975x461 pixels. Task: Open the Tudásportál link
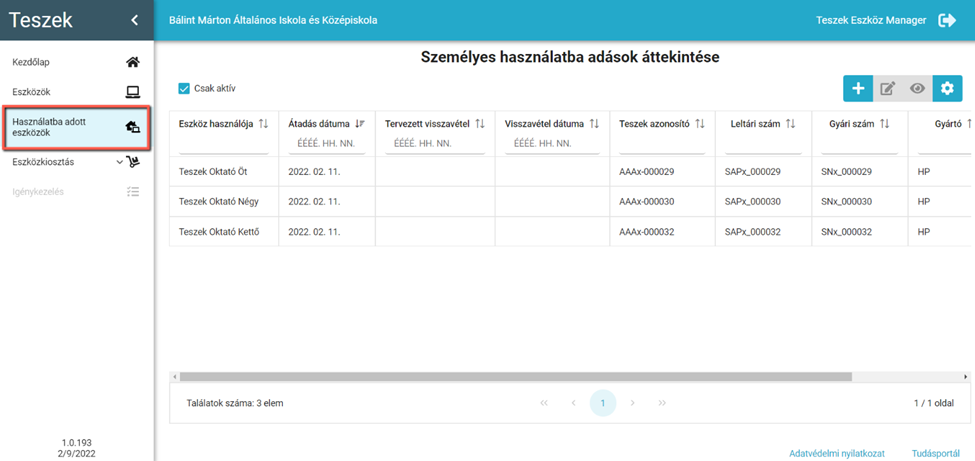click(x=934, y=454)
